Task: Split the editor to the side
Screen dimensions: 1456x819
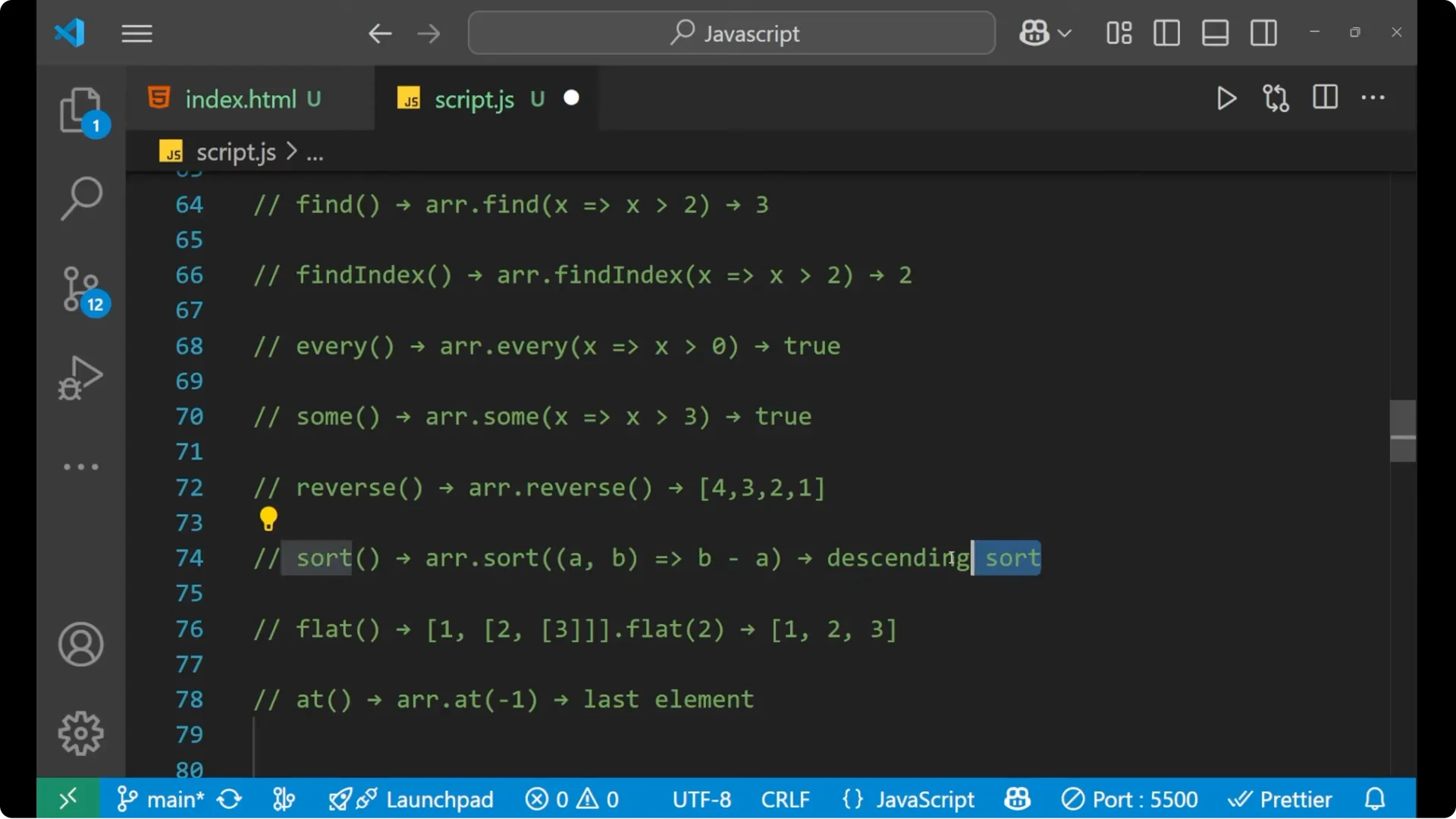Action: (1325, 98)
